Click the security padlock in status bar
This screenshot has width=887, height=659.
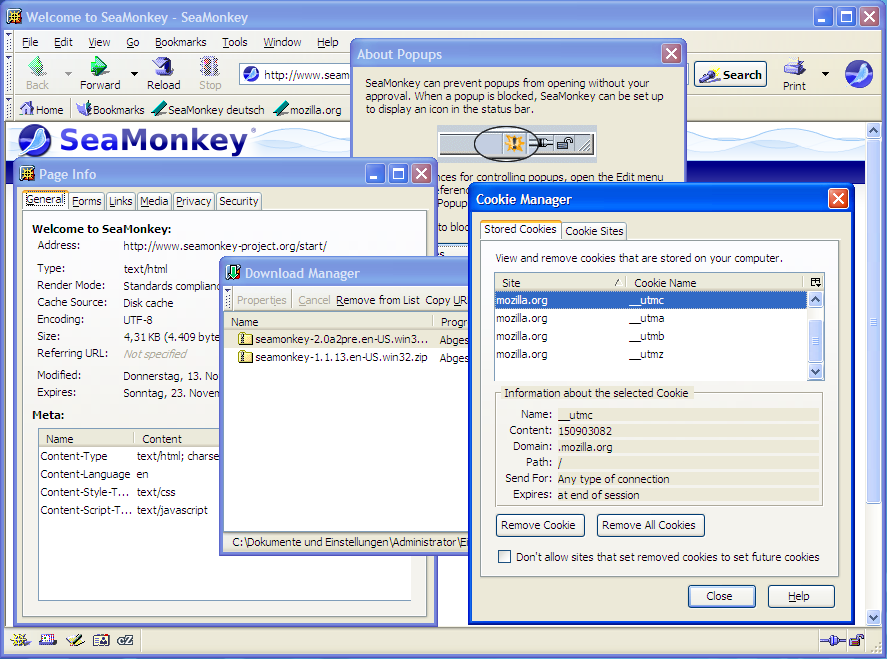click(x=856, y=640)
